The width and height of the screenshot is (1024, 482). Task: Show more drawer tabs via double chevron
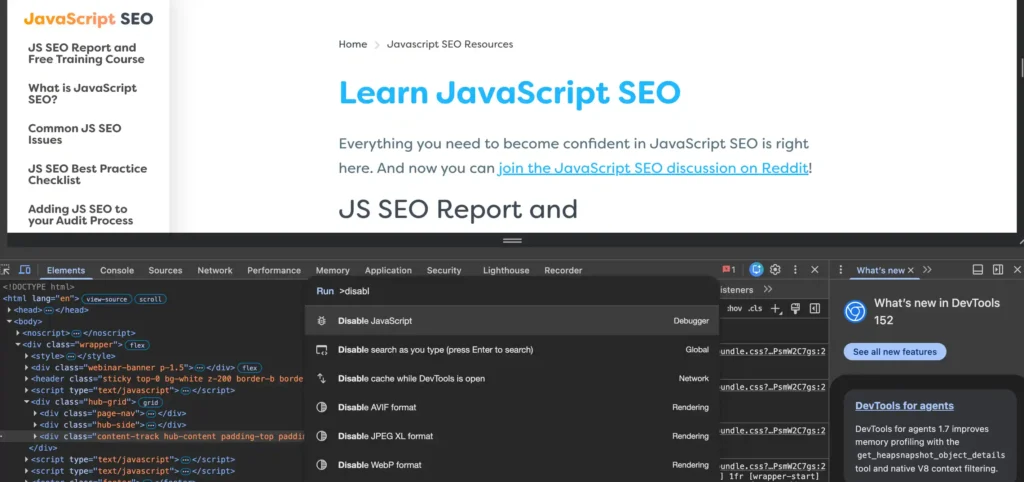pos(927,269)
